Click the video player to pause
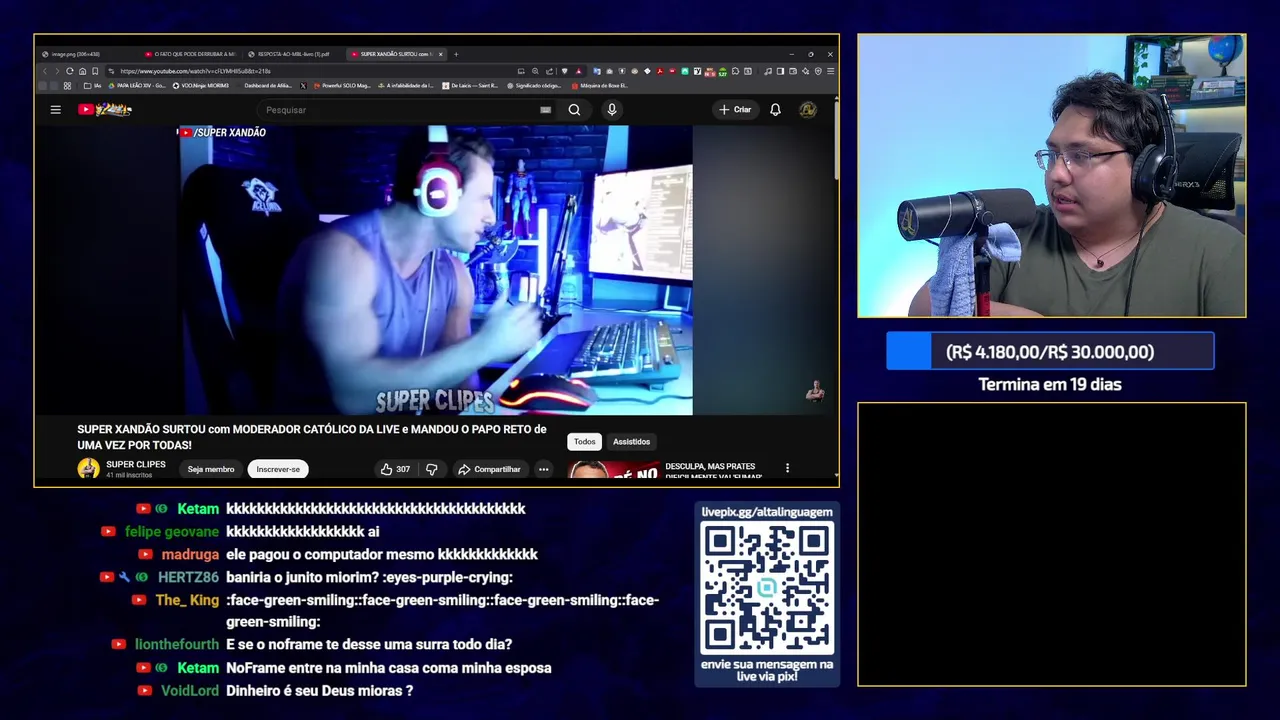The width and height of the screenshot is (1280, 720). click(435, 270)
